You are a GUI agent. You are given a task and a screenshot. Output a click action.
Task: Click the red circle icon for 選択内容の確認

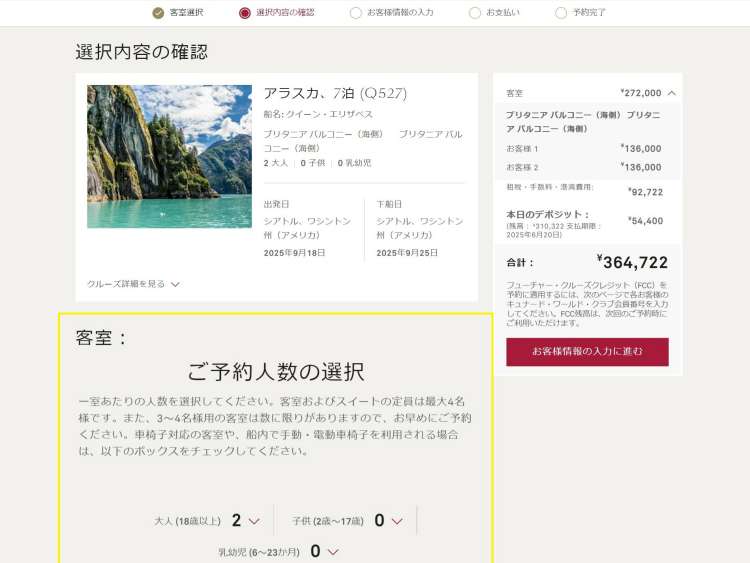(x=245, y=13)
